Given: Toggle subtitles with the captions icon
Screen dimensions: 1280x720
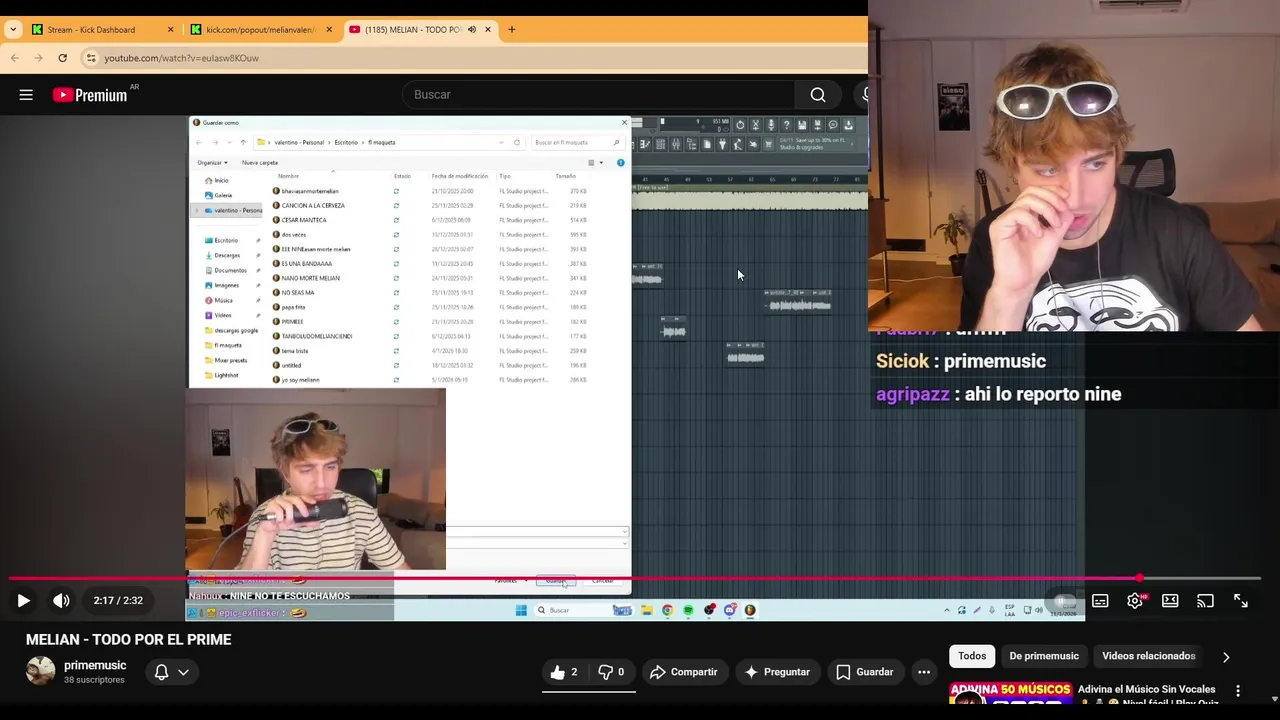Looking at the screenshot, I should pos(1100,601).
